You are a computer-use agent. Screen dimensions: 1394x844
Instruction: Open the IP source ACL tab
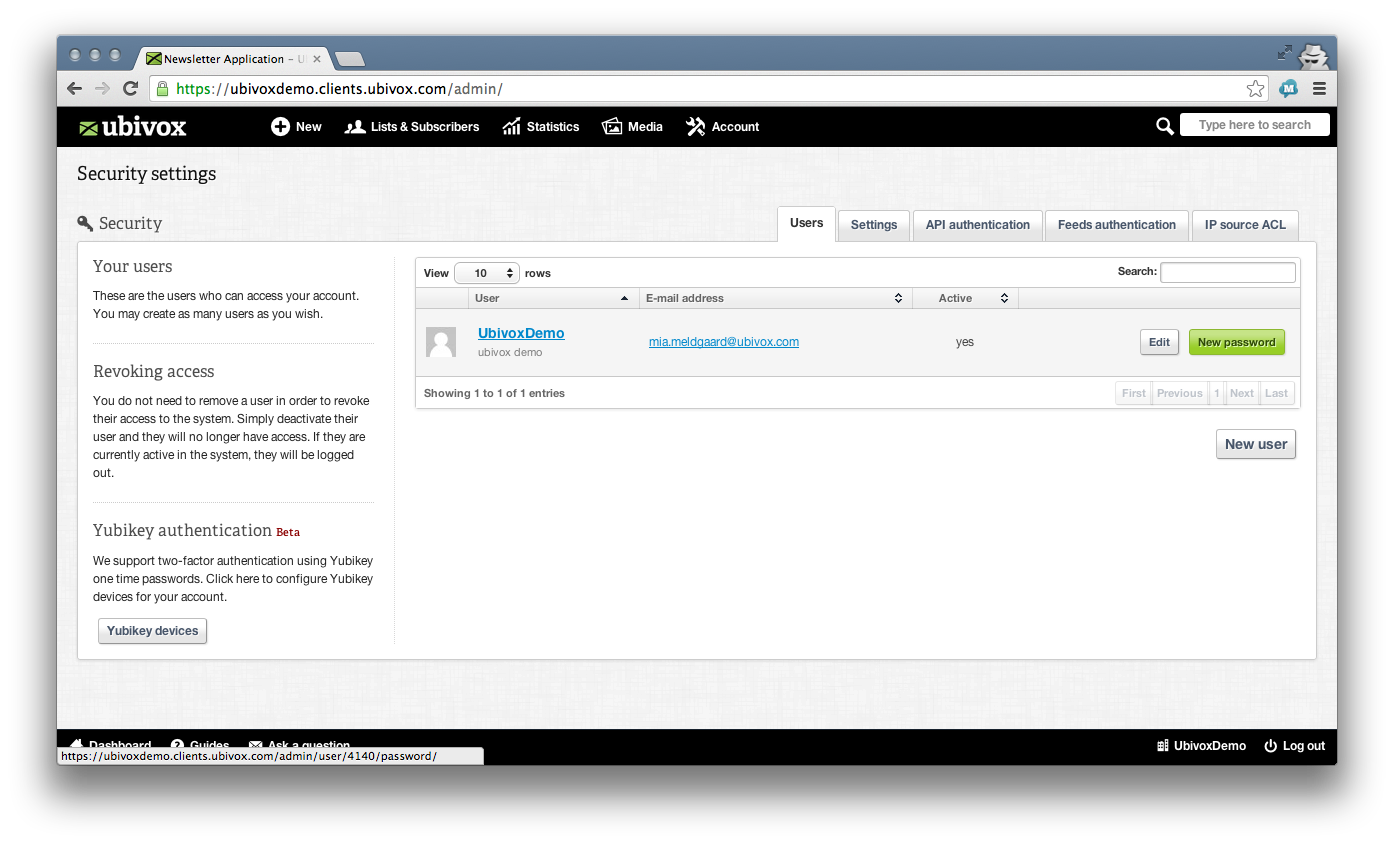tap(1245, 225)
